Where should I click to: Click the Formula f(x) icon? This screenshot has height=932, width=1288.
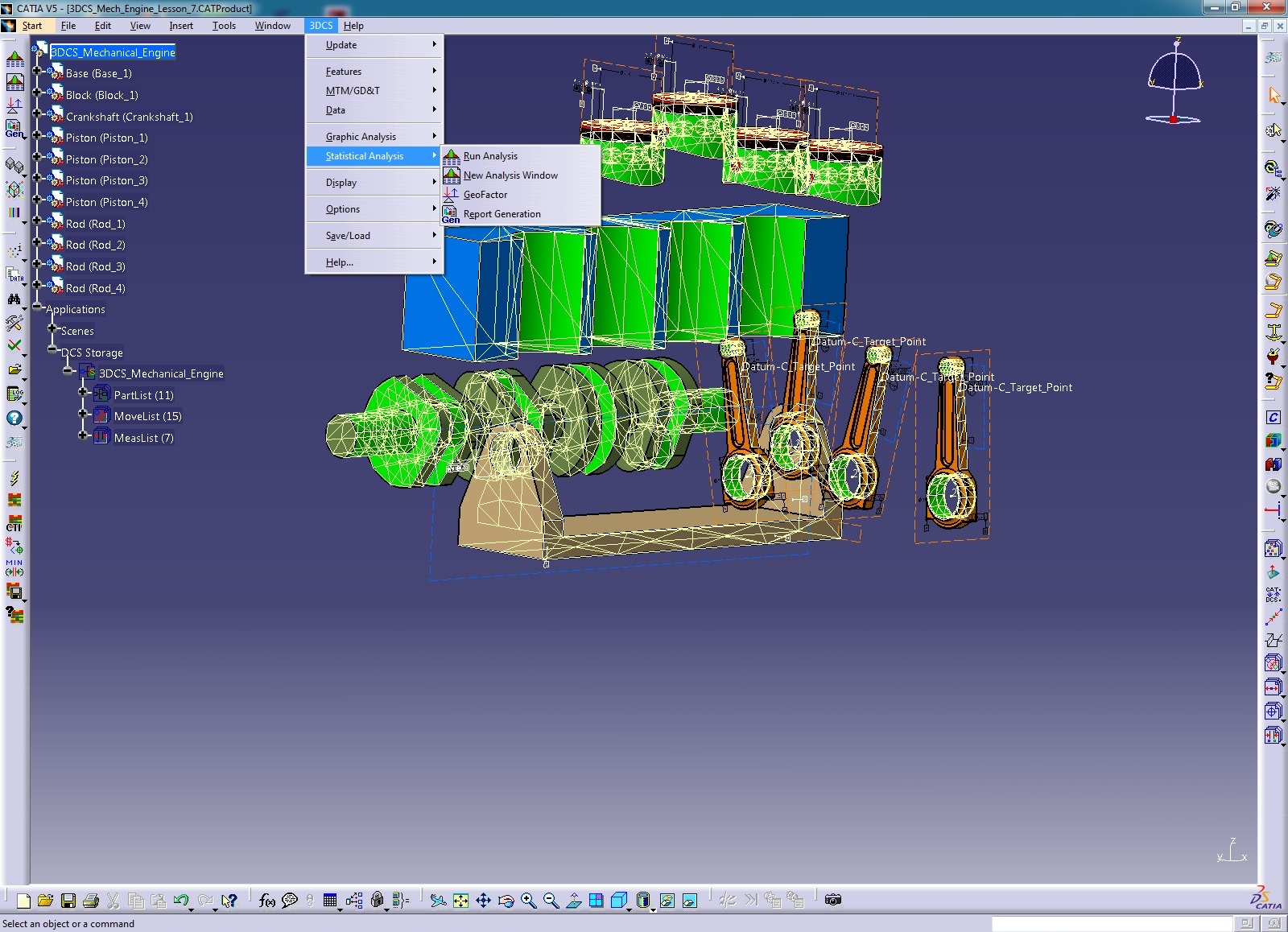click(267, 901)
